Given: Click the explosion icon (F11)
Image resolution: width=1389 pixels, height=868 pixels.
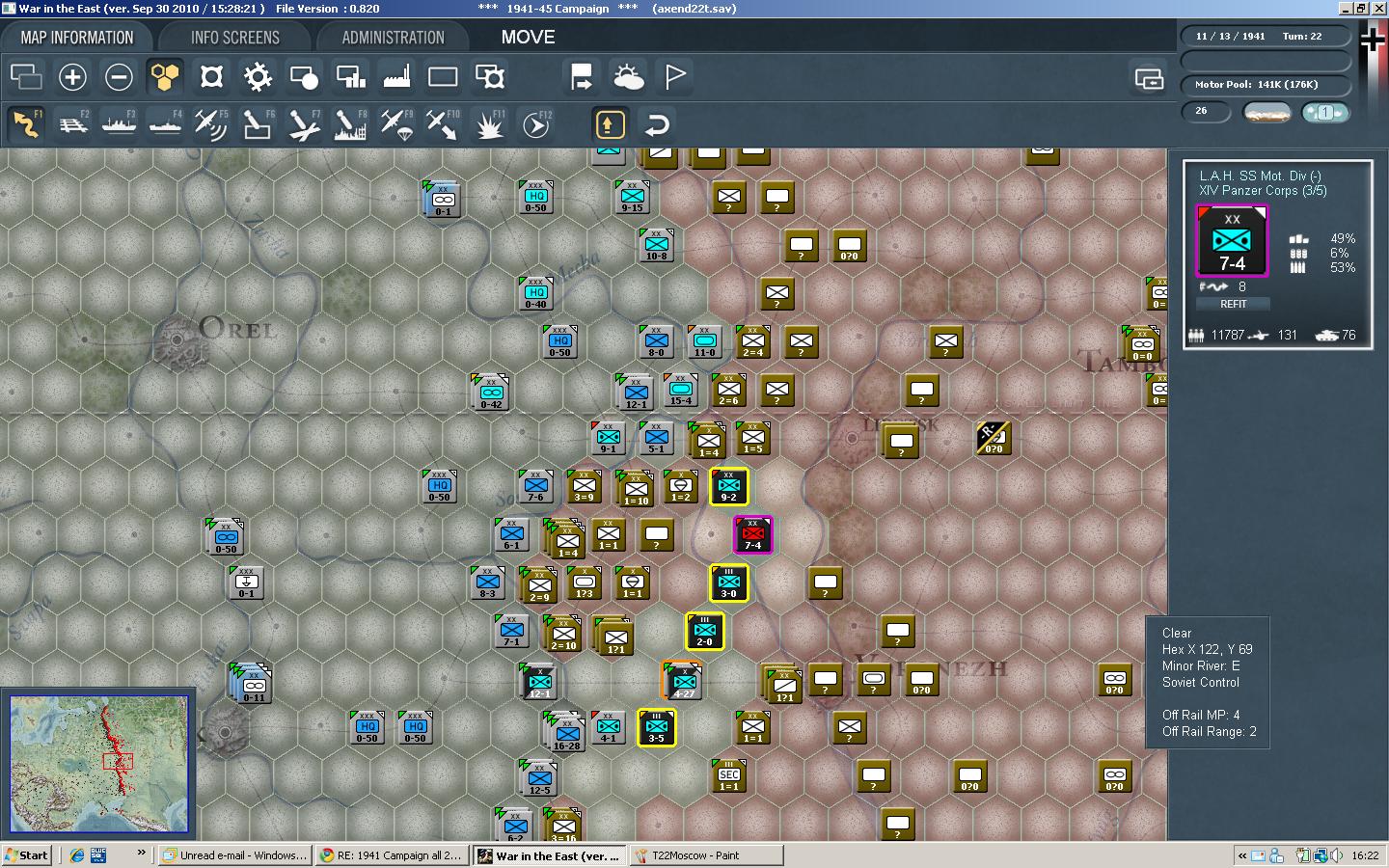Looking at the screenshot, I should [x=489, y=124].
